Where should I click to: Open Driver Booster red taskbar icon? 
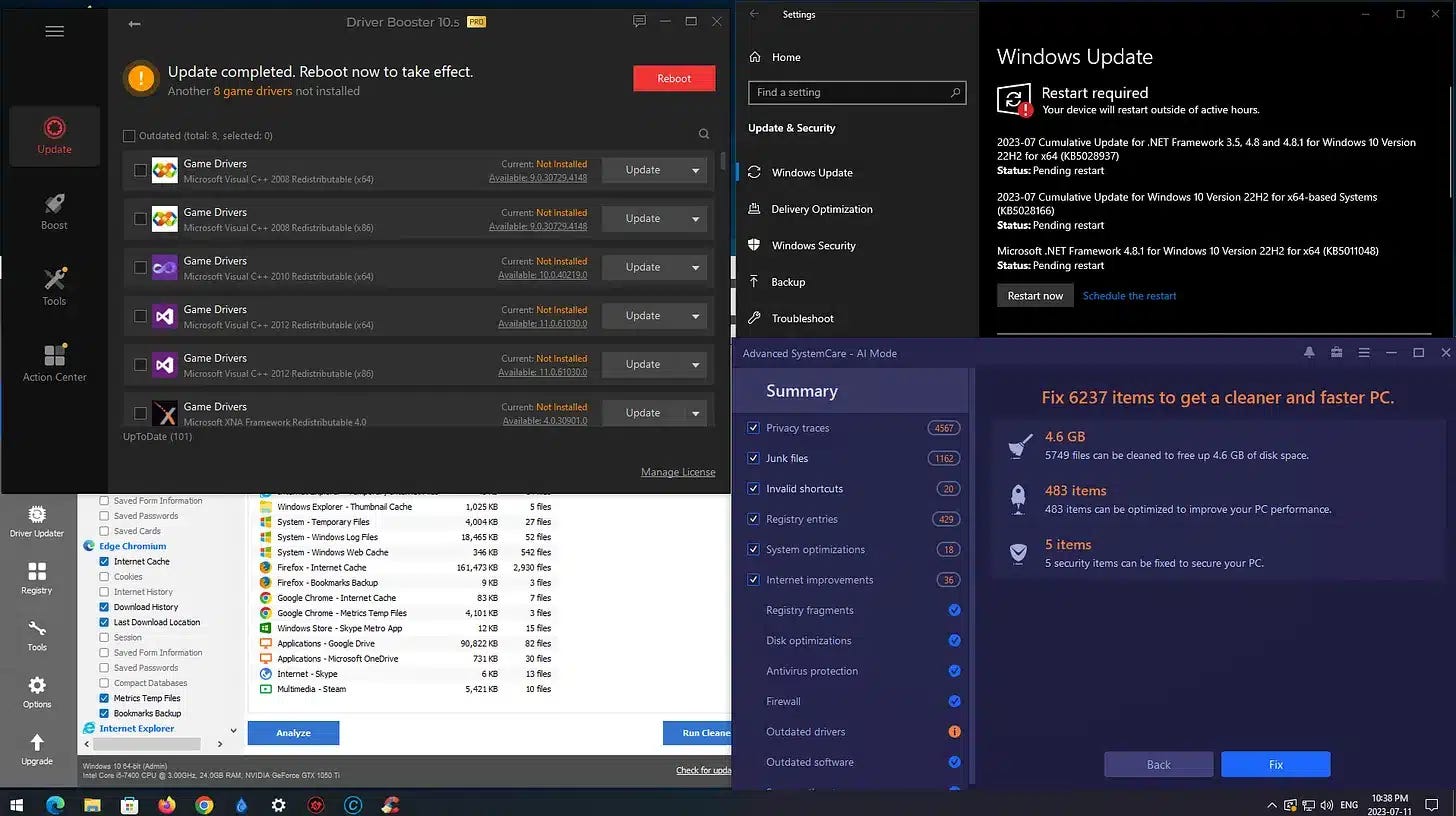[316, 804]
